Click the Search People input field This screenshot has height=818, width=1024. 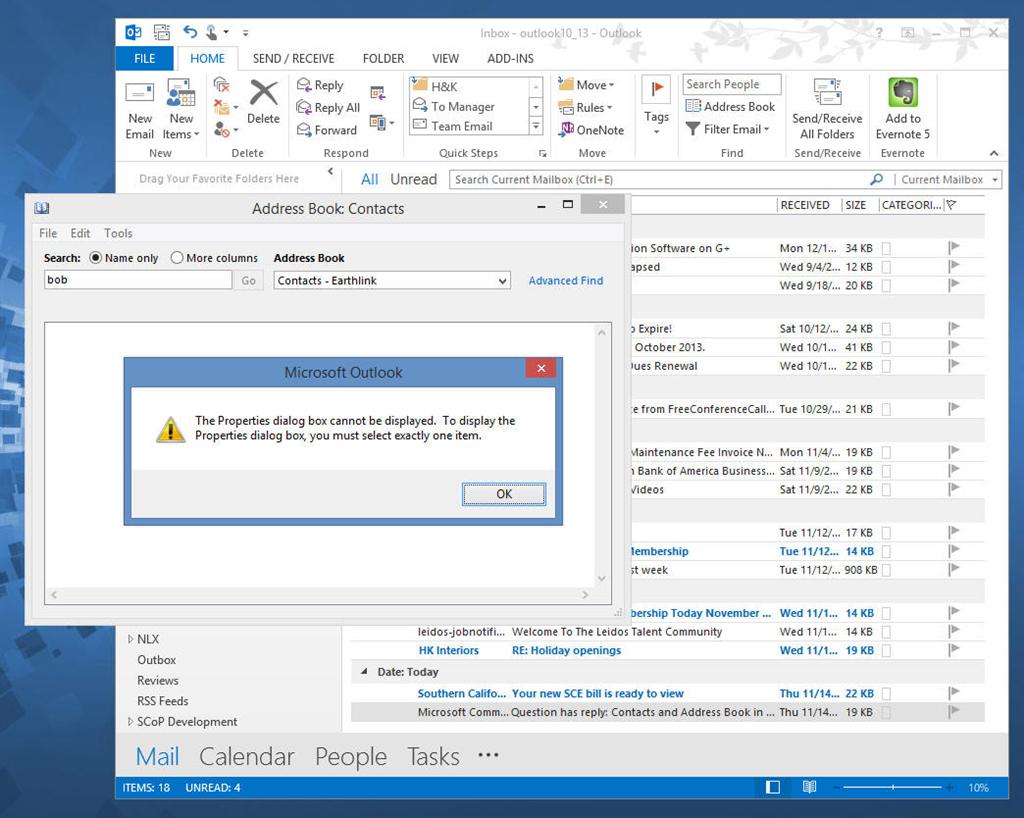click(731, 84)
